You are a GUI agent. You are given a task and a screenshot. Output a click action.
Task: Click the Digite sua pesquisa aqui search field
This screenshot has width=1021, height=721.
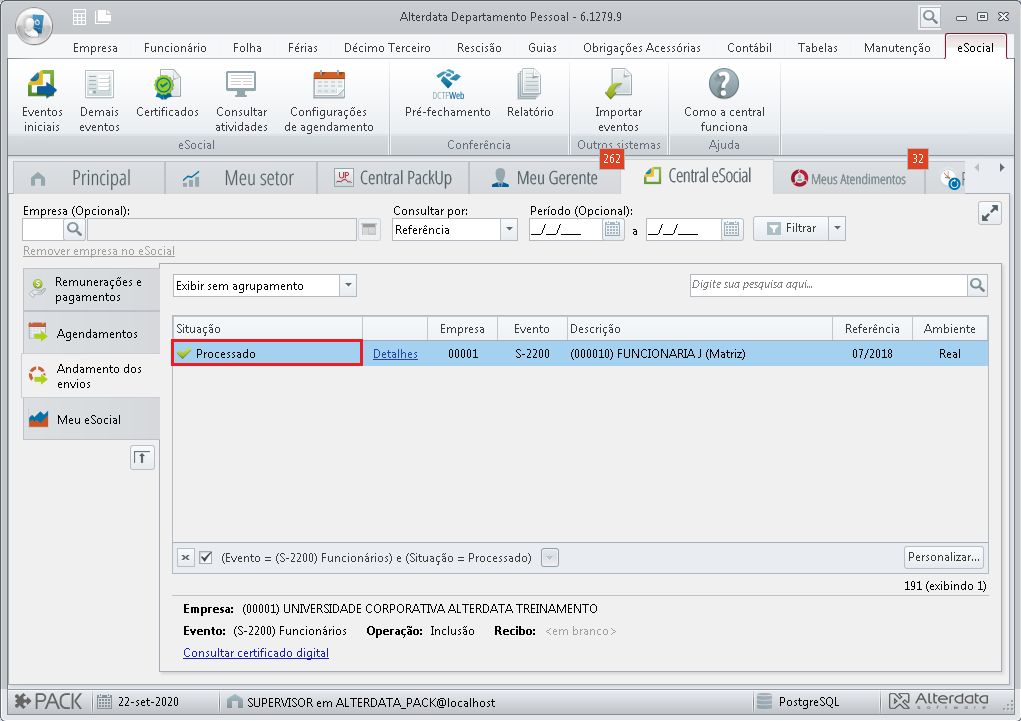coord(829,285)
